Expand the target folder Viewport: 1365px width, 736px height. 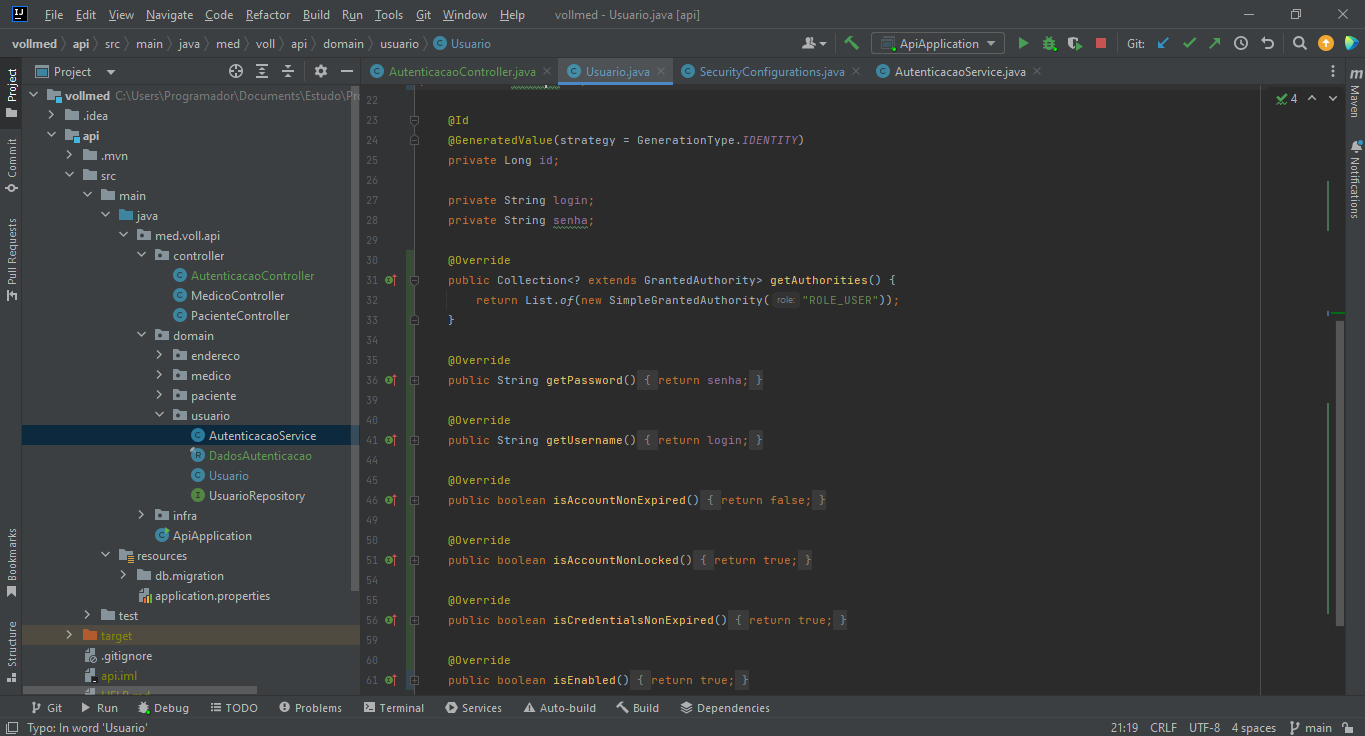pos(69,635)
